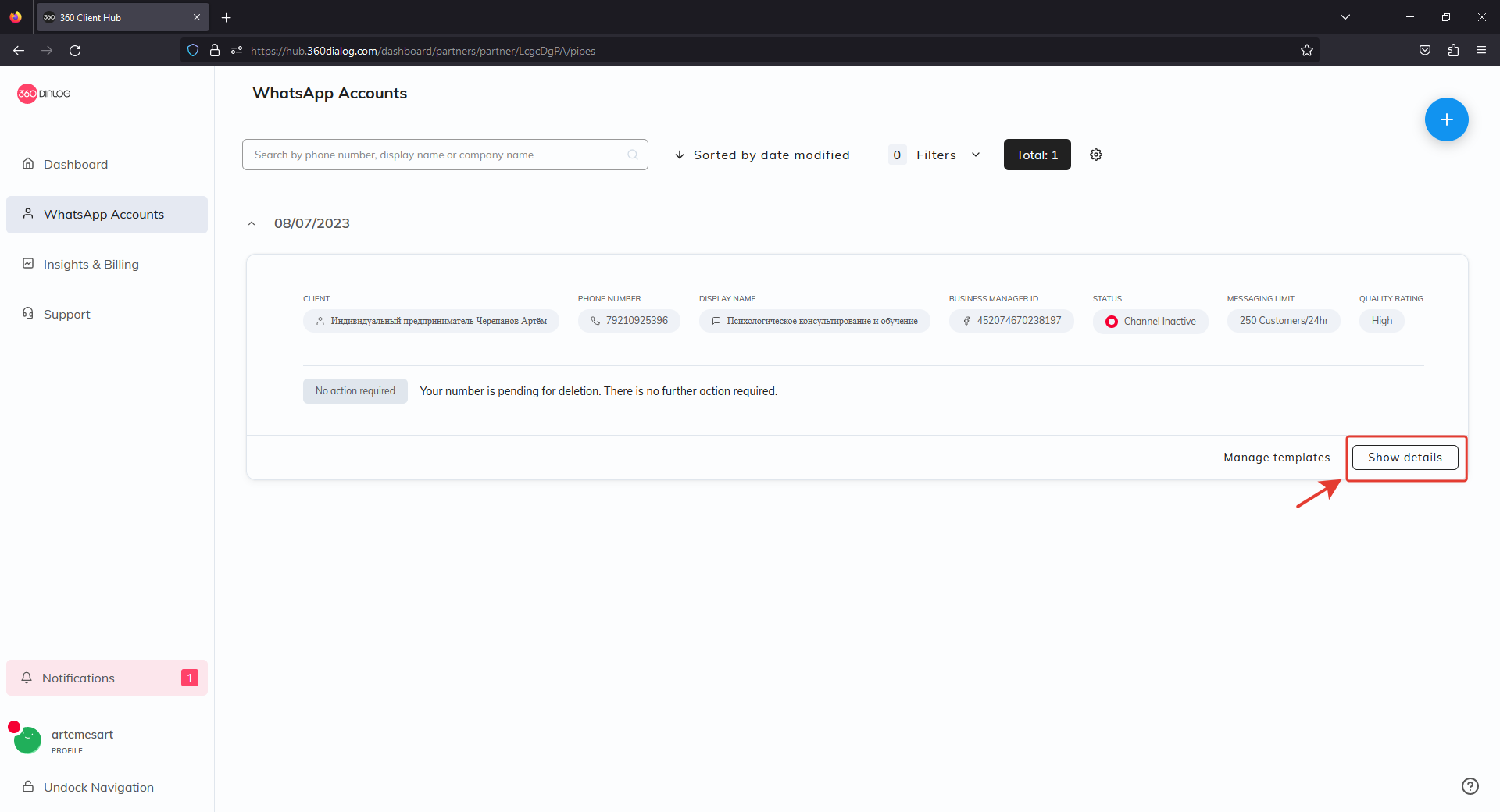
Task: Open the table settings gear icon
Action: point(1096,155)
